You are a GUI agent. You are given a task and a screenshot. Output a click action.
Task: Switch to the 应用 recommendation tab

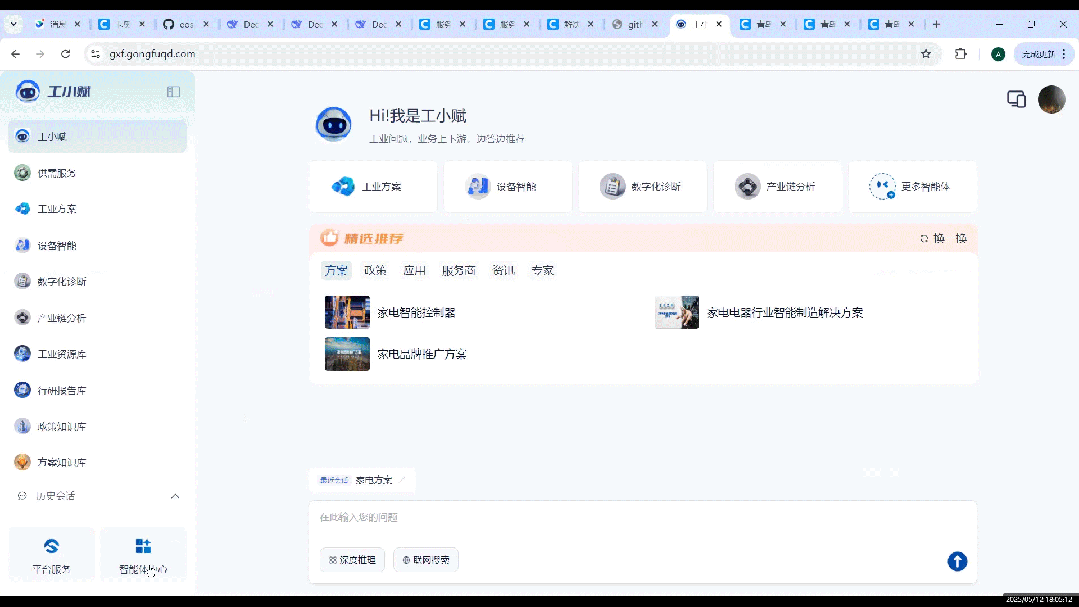click(x=414, y=270)
